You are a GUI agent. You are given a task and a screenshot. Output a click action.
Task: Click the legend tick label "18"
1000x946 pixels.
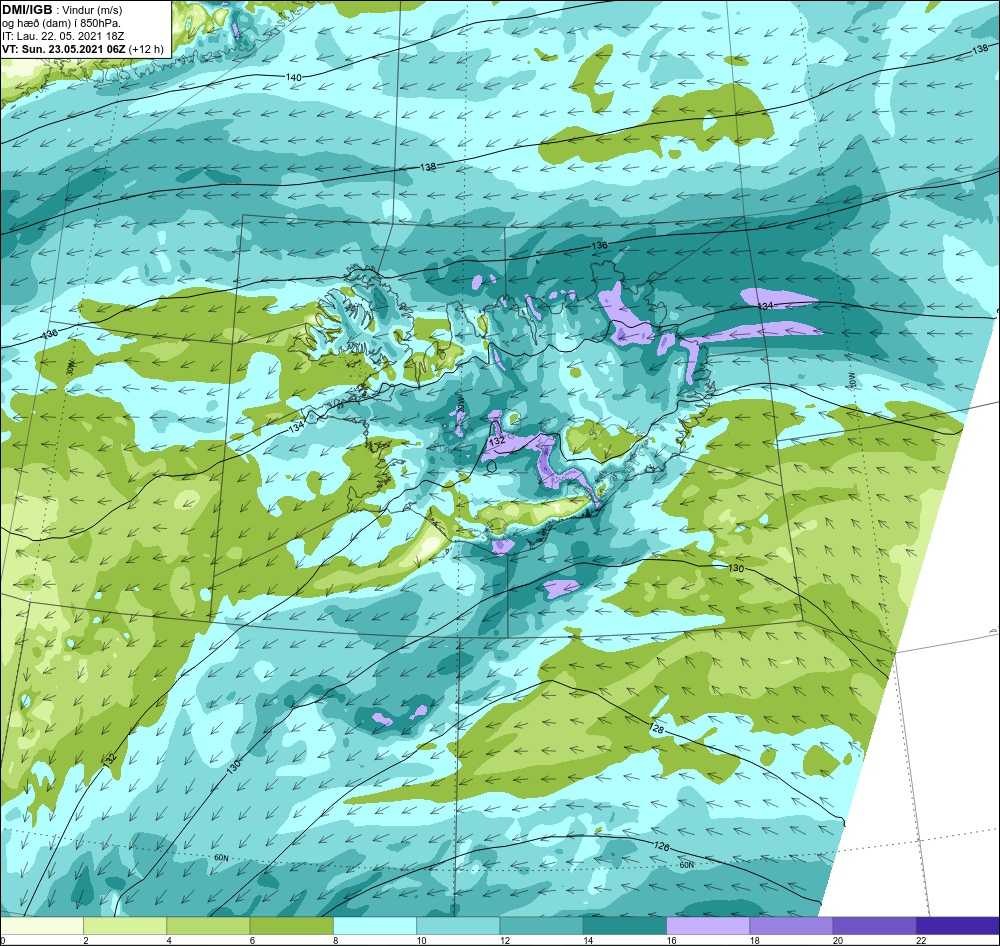point(754,940)
